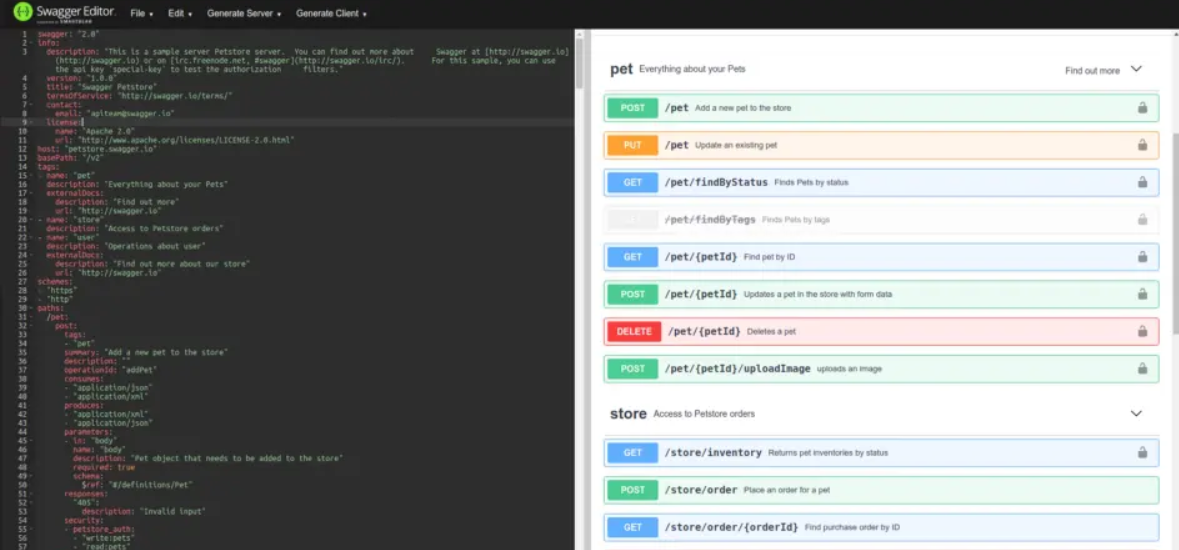Expand POST /pet 'Add a new pet' operation
The width and height of the screenshot is (1179, 550).
(881, 108)
